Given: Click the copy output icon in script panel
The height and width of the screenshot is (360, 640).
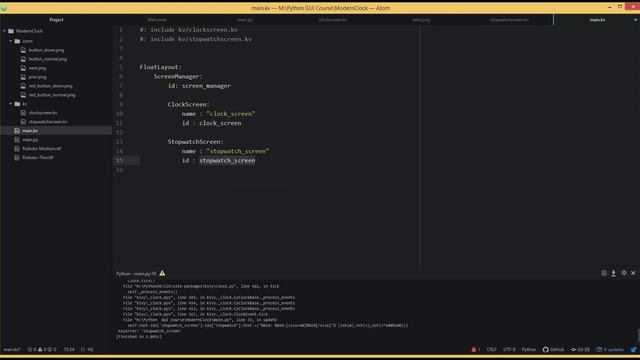Looking at the screenshot, I should [x=604, y=273].
